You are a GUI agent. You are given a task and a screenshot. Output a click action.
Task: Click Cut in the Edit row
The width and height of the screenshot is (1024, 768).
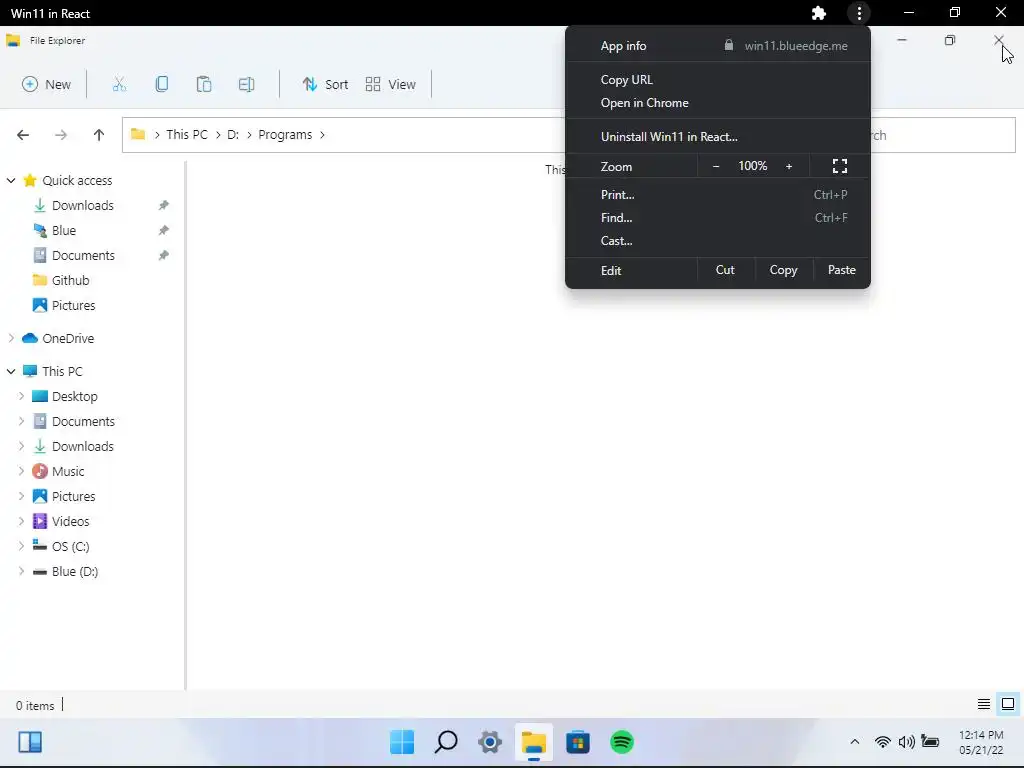(x=726, y=270)
